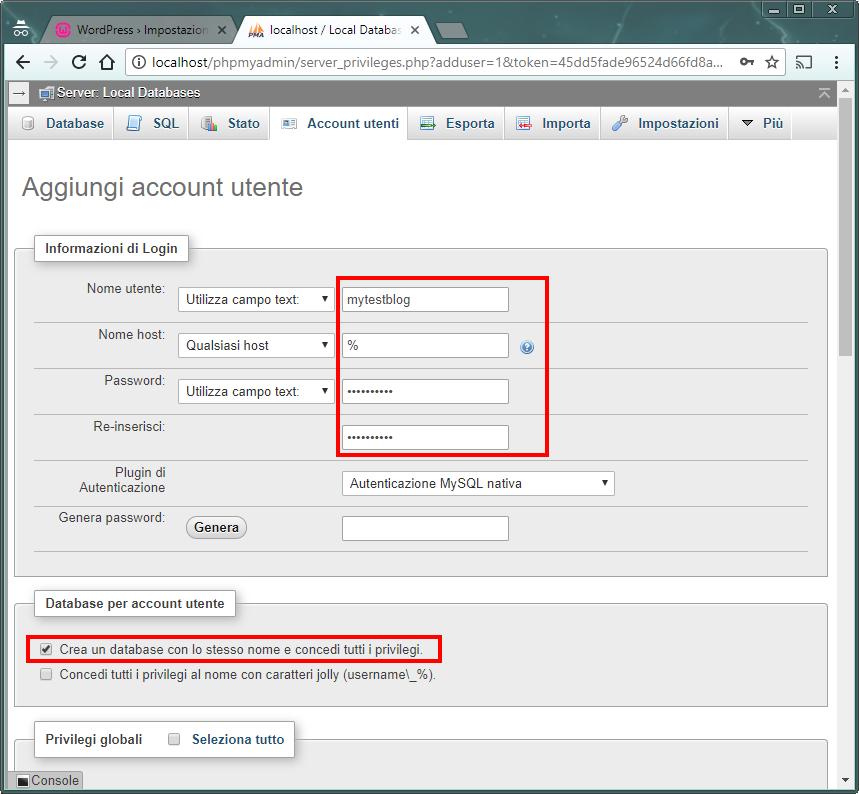Go to the browser home page
Image resolution: width=859 pixels, height=794 pixels.
[107, 62]
